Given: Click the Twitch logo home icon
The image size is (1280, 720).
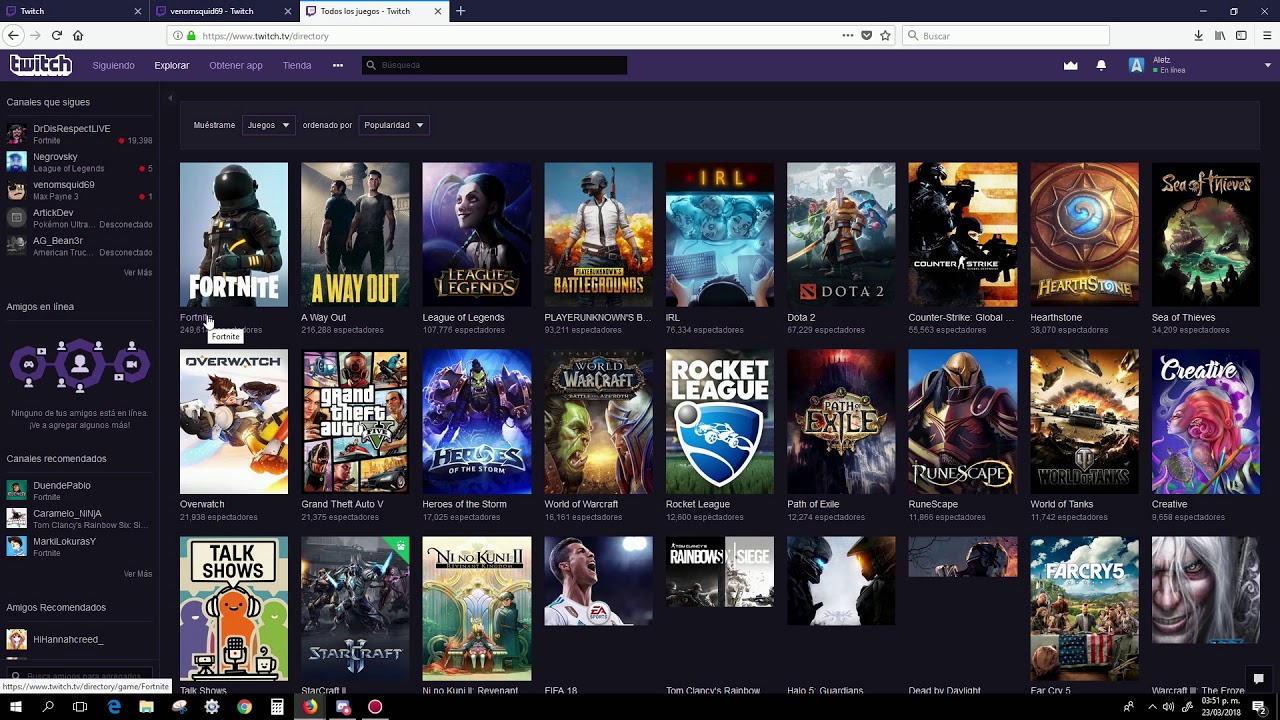Looking at the screenshot, I should pos(41,65).
